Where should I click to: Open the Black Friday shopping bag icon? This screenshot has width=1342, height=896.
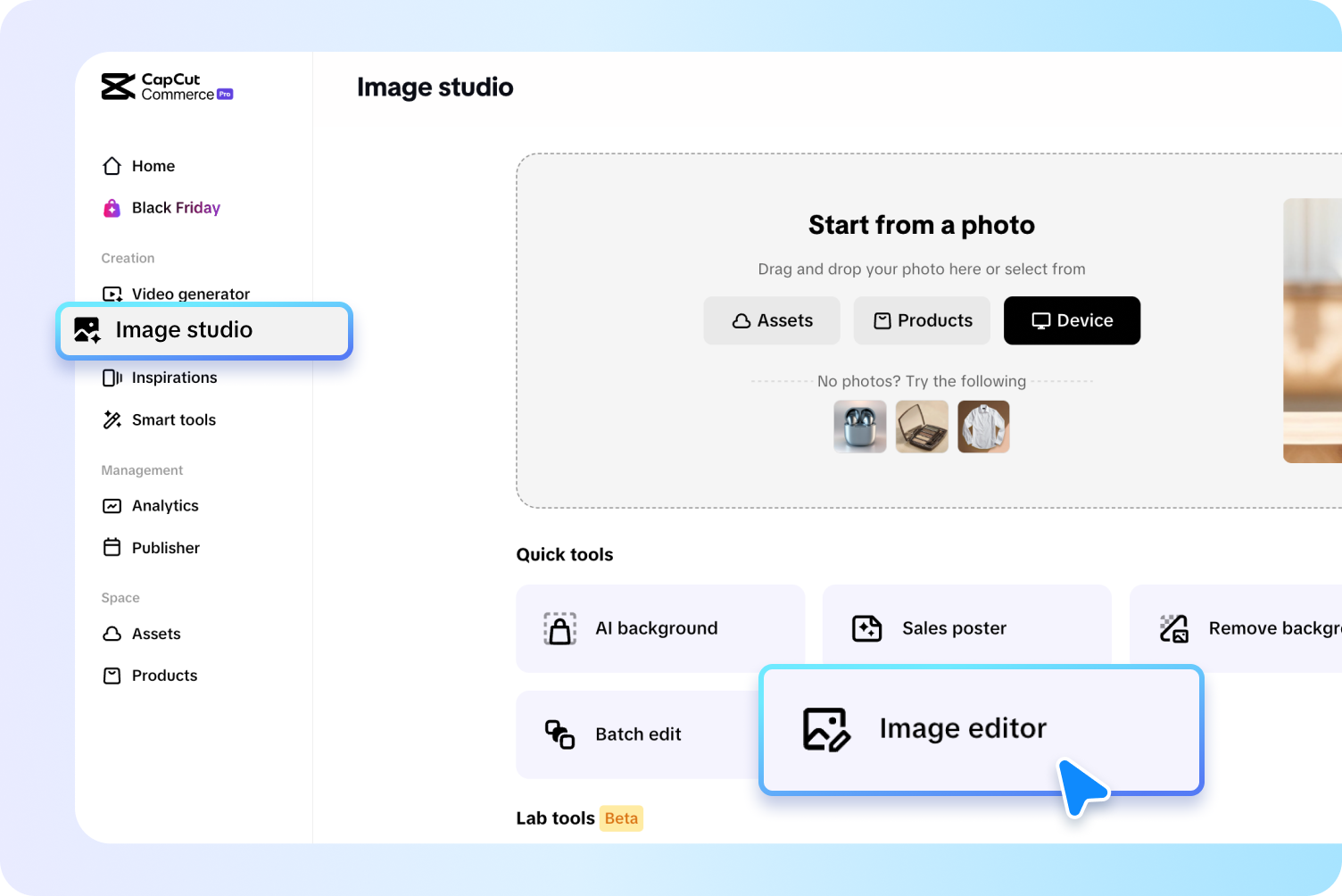[x=112, y=207]
